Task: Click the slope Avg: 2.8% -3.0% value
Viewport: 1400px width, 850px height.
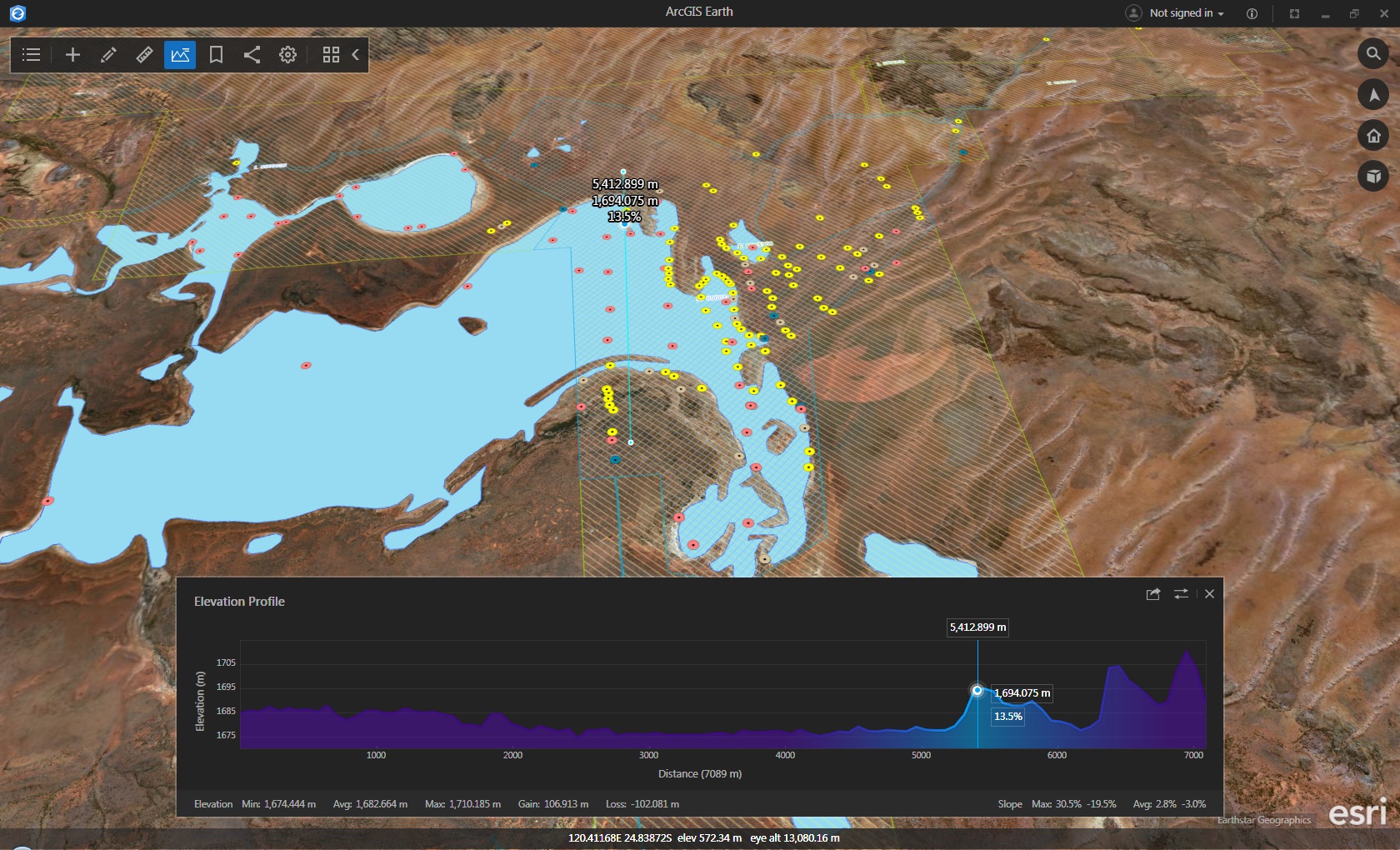Action: click(x=1169, y=804)
